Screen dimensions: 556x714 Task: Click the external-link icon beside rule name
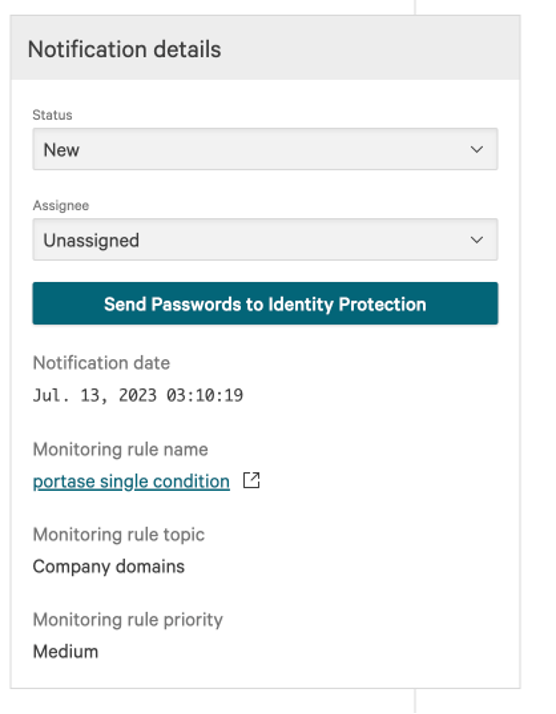(x=251, y=480)
